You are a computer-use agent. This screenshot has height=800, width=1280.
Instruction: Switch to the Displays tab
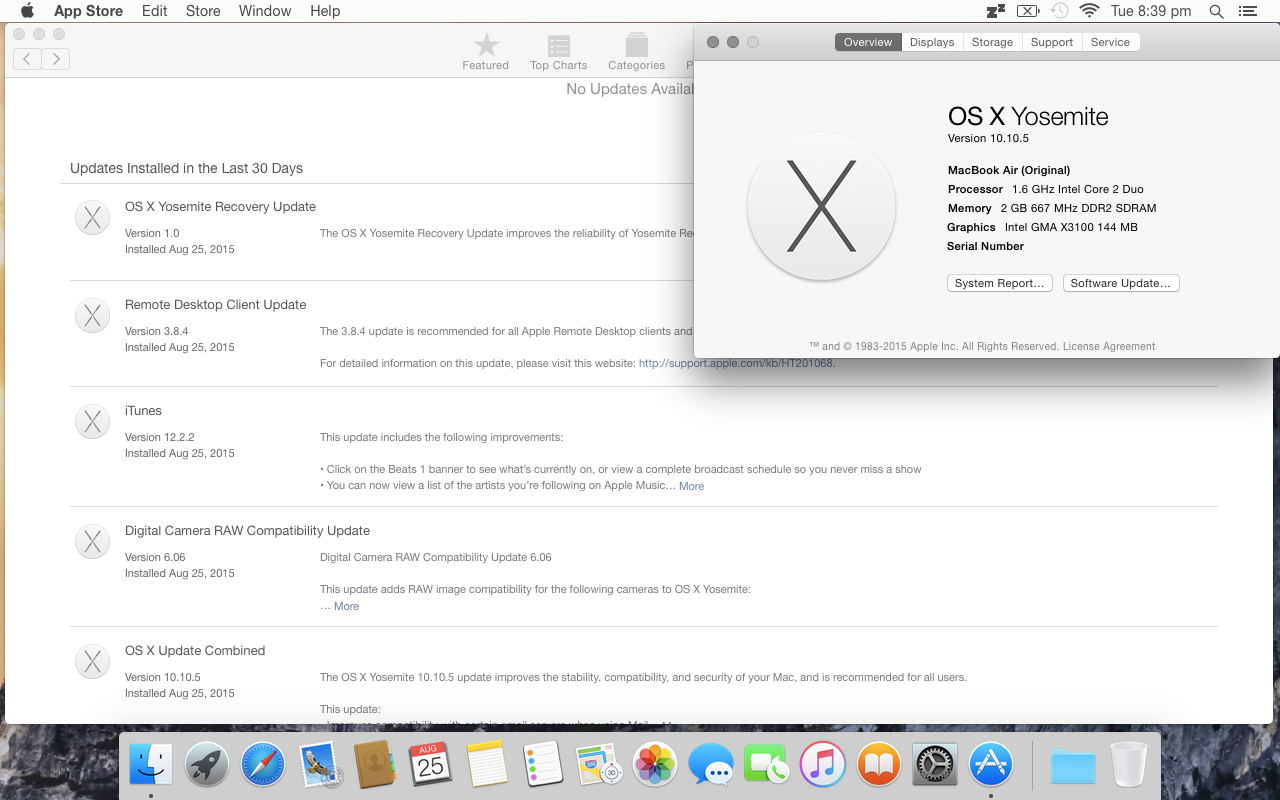pyautogui.click(x=932, y=42)
